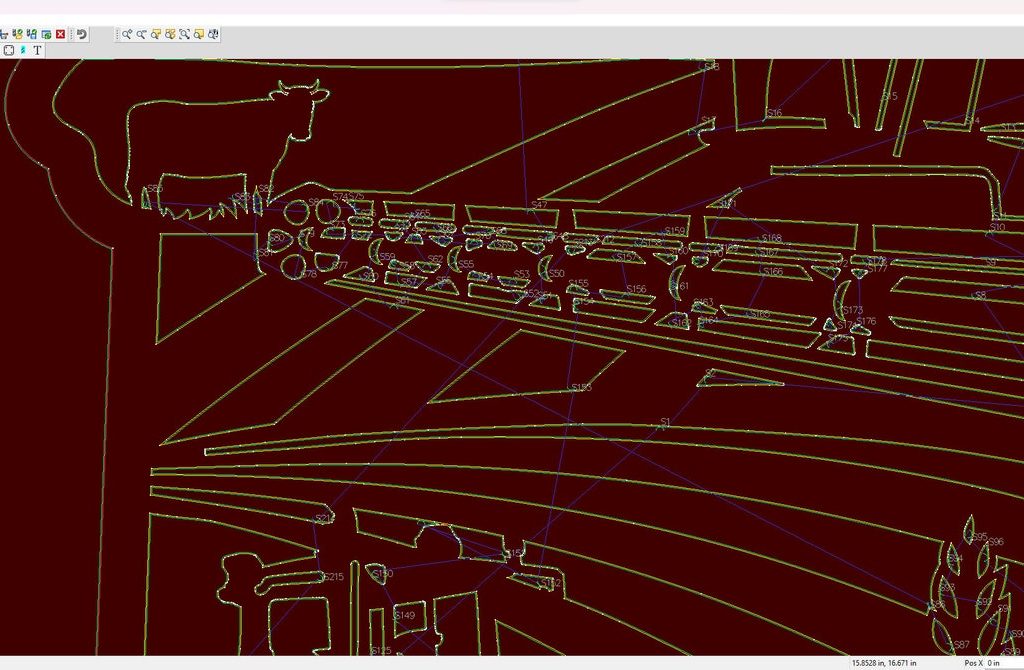Select the shape labeled S215

coord(333,576)
